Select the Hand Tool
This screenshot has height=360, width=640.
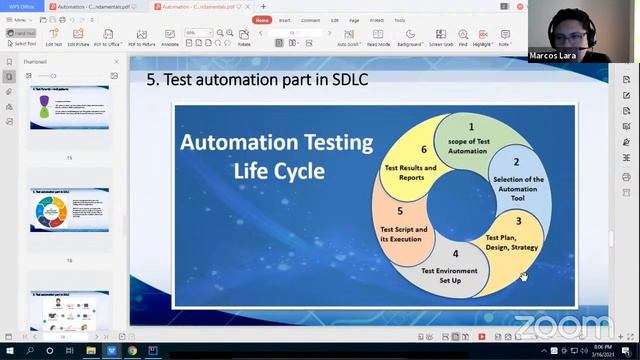tap(21, 33)
